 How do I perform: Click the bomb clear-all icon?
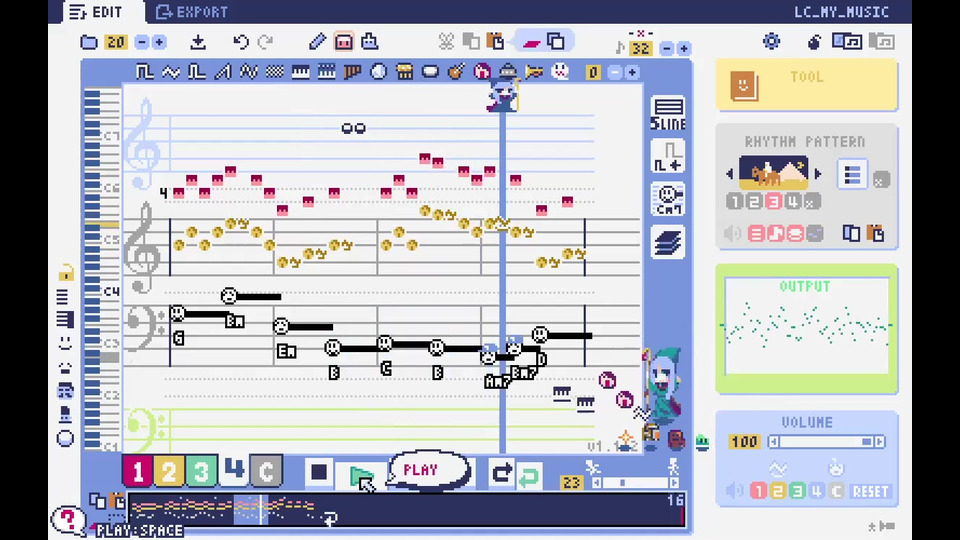click(814, 42)
